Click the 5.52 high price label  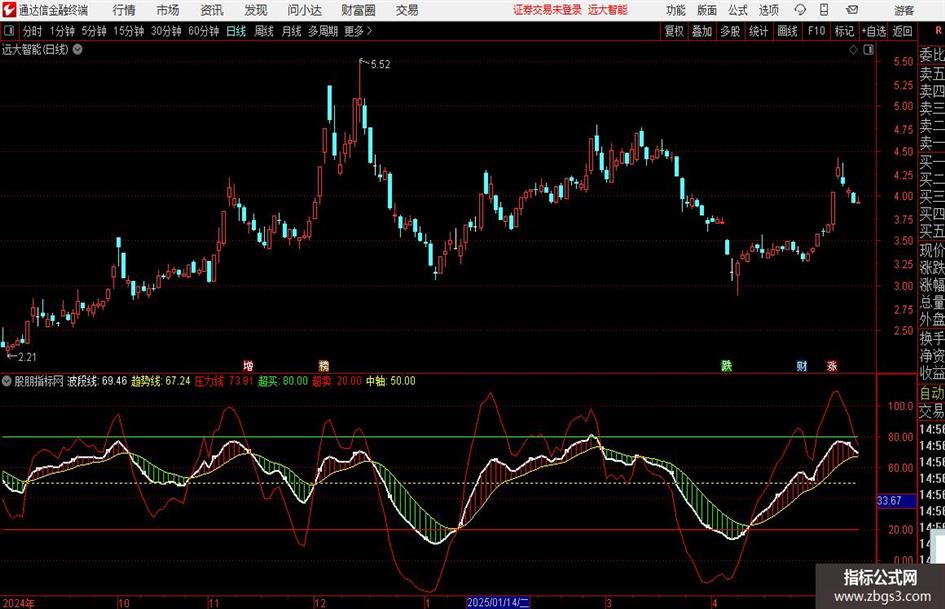pos(380,65)
